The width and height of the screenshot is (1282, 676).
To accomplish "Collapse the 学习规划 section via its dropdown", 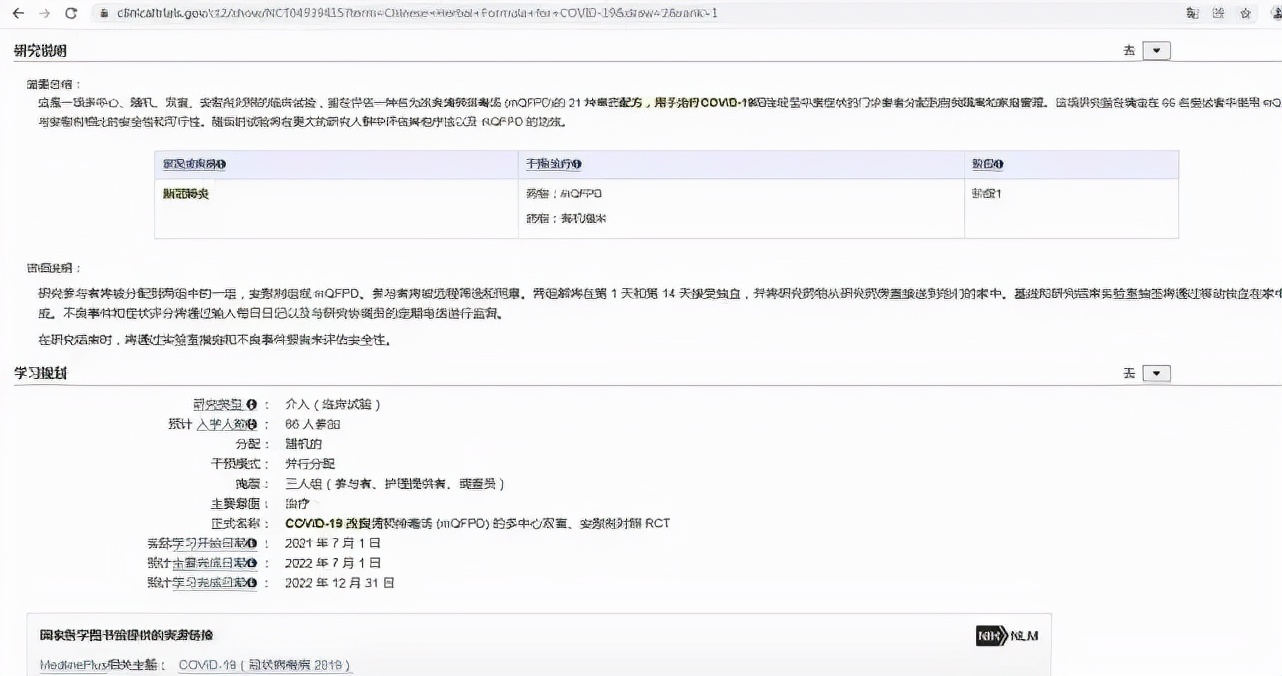I will coord(1155,372).
